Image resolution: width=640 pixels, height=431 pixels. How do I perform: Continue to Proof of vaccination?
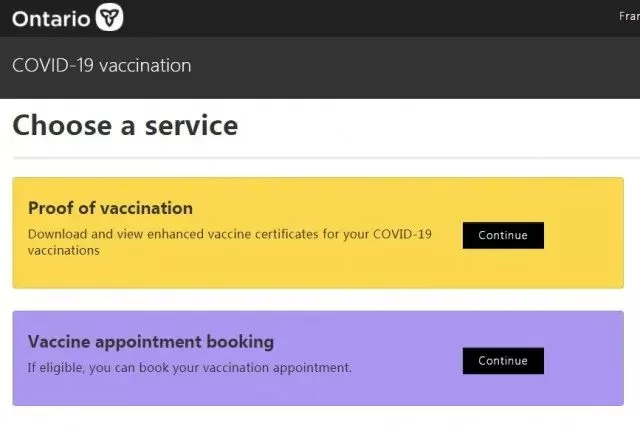click(x=503, y=235)
